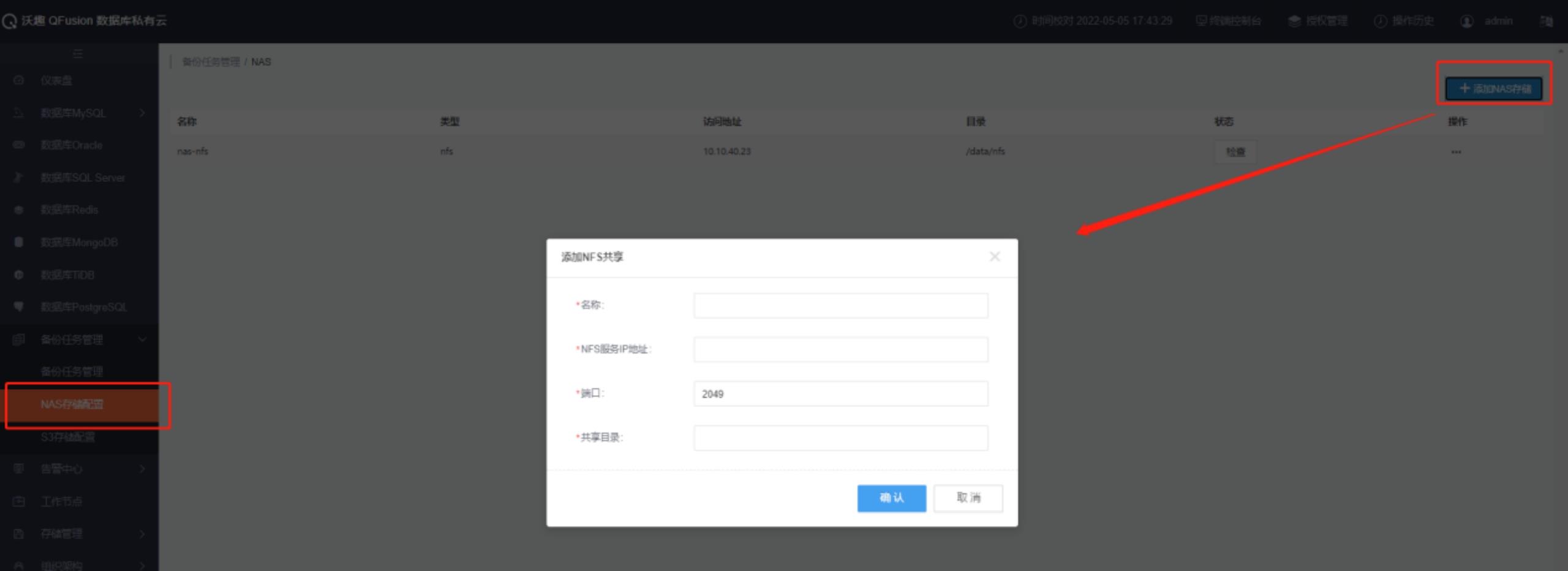Collapse the 备份任务管理 chevron

[x=142, y=339]
